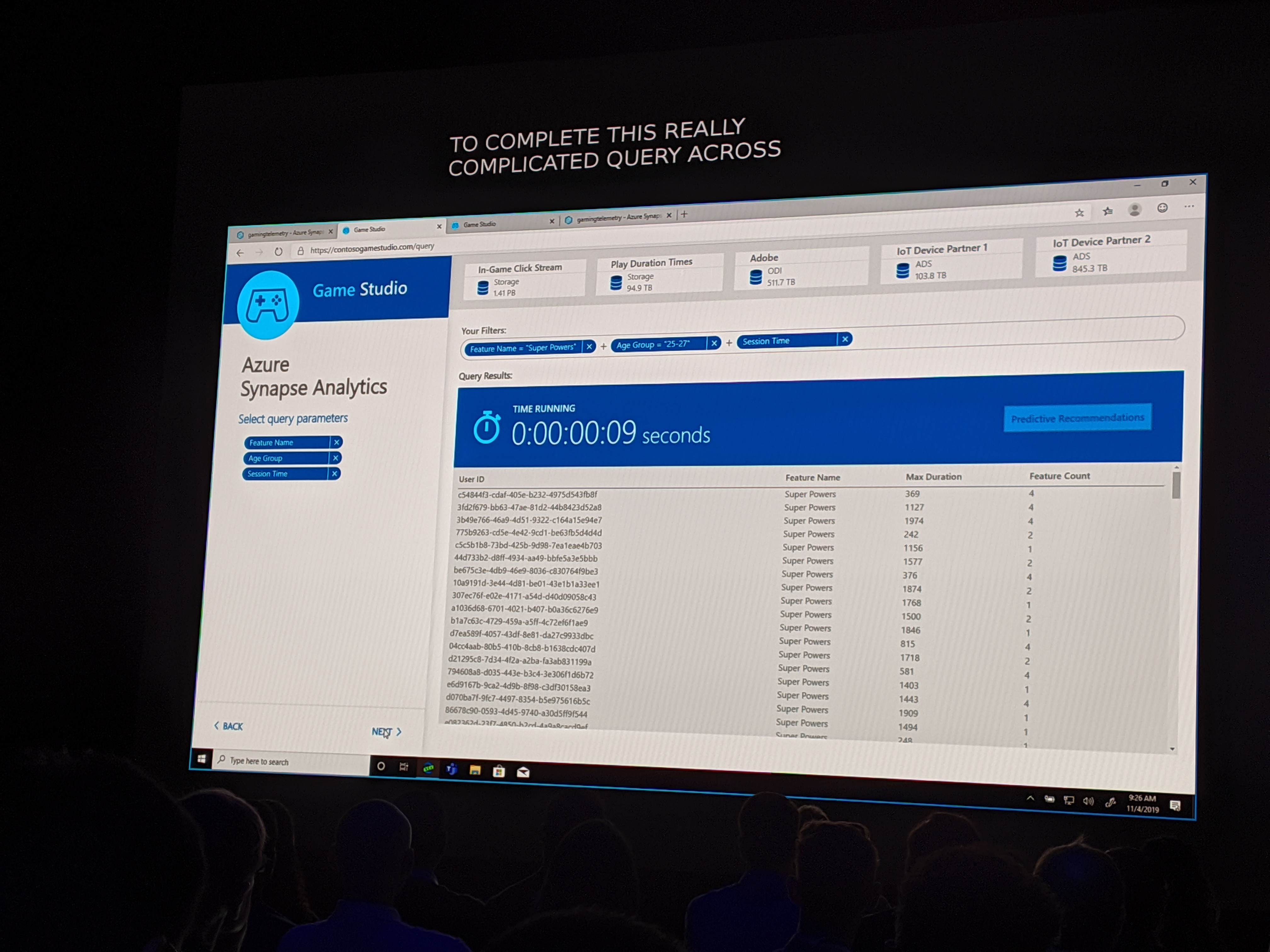Open the Mail app from the taskbar
The height and width of the screenshot is (952, 1270).
coord(523,773)
